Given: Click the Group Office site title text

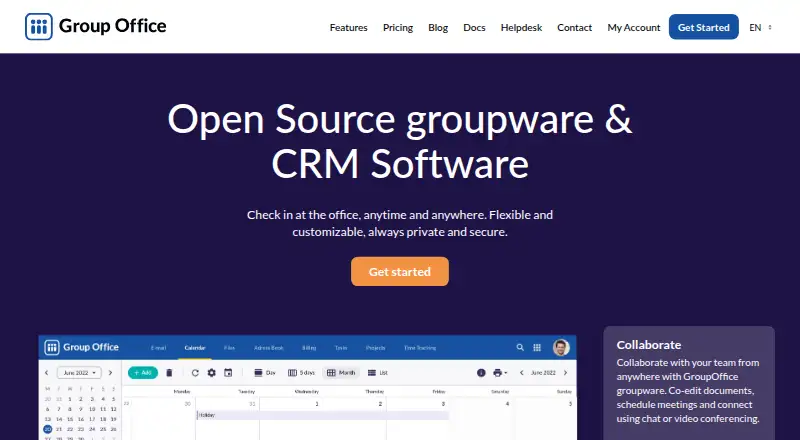Looking at the screenshot, I should click(x=112, y=26).
